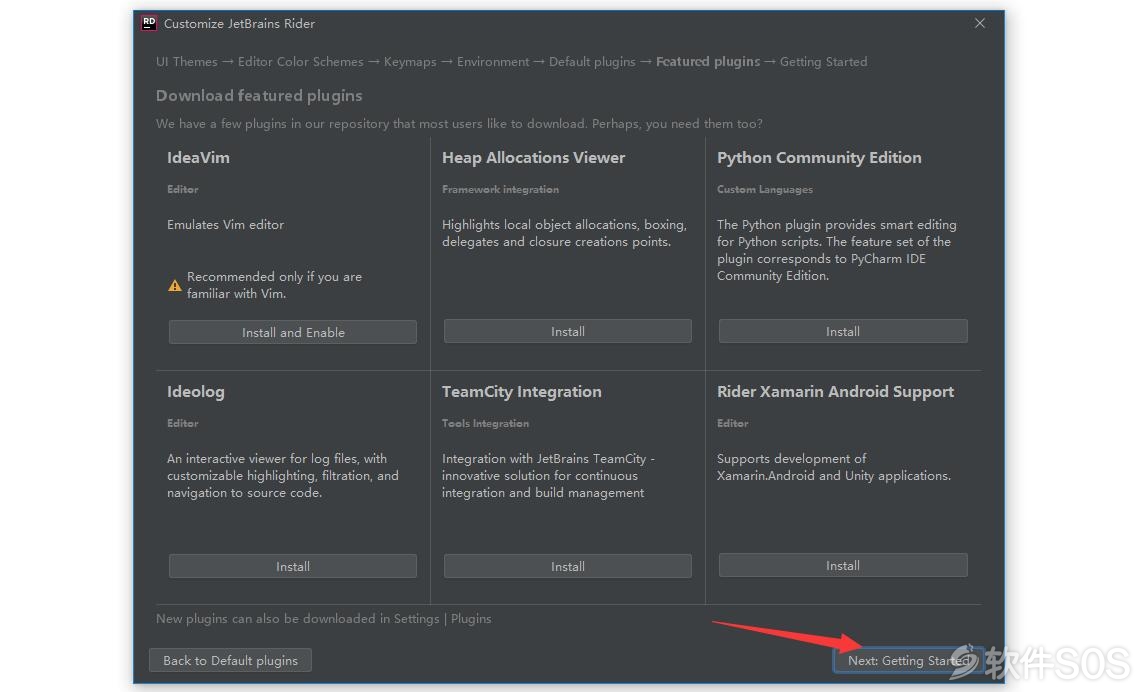The image size is (1147, 692).
Task: Click the TeamCity integration description text
Action: pyautogui.click(x=549, y=475)
